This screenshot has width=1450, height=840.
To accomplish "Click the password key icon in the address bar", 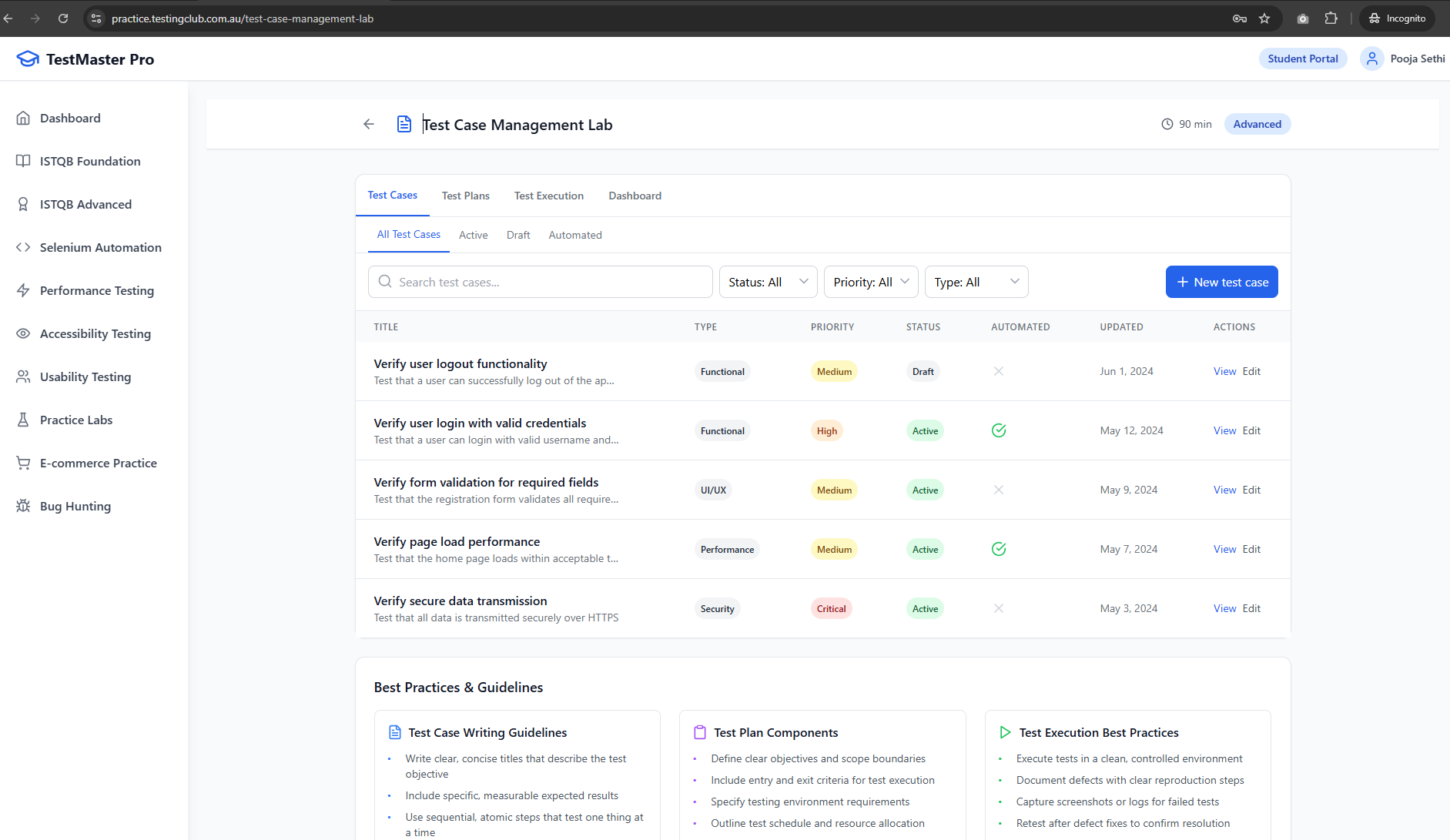I will click(x=1239, y=18).
